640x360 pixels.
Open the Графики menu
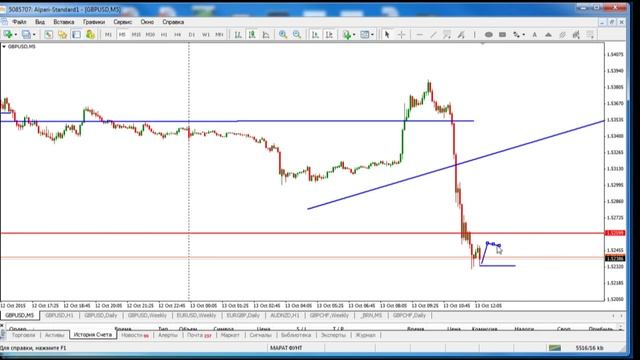(x=94, y=22)
